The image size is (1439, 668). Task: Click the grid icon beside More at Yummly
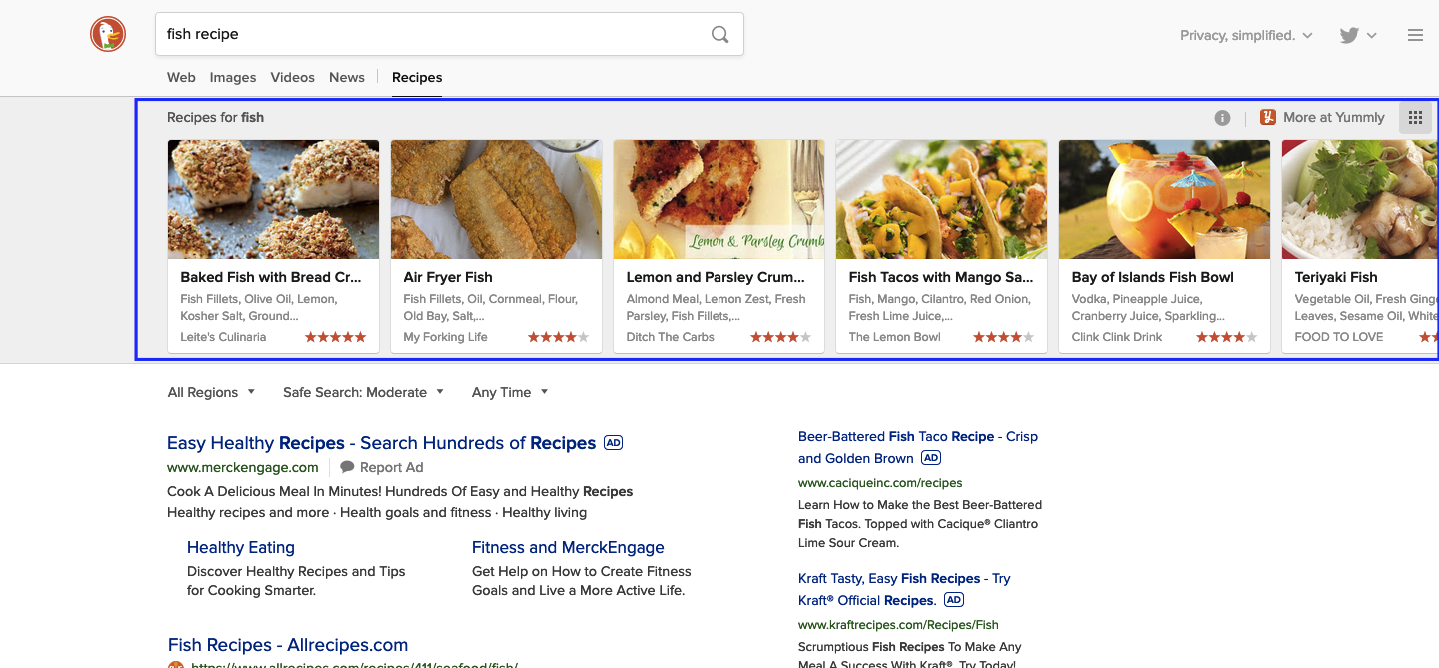1415,117
